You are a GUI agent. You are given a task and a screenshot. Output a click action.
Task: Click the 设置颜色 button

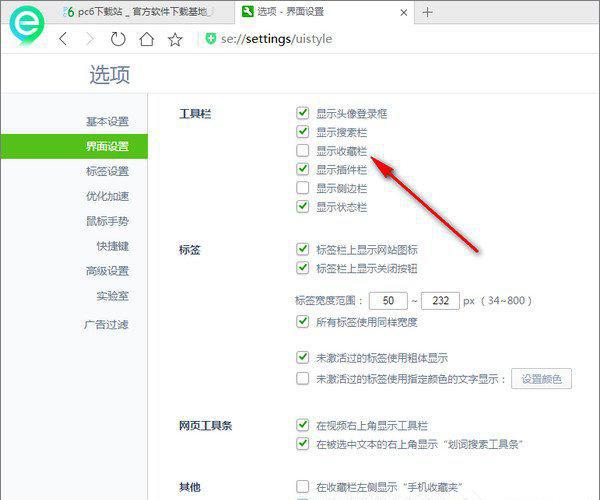pos(541,379)
